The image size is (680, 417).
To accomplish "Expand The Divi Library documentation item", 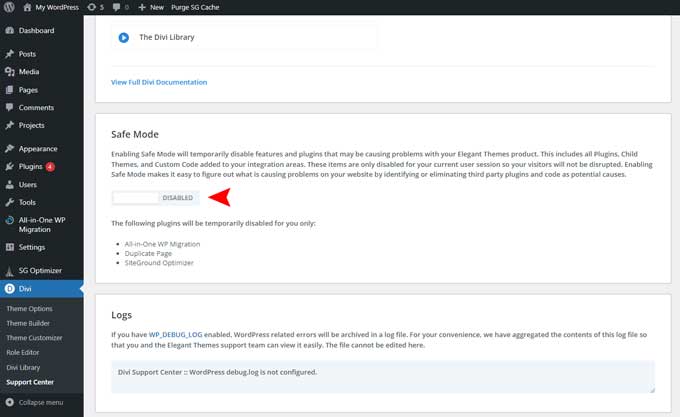I will pyautogui.click(x=167, y=38).
